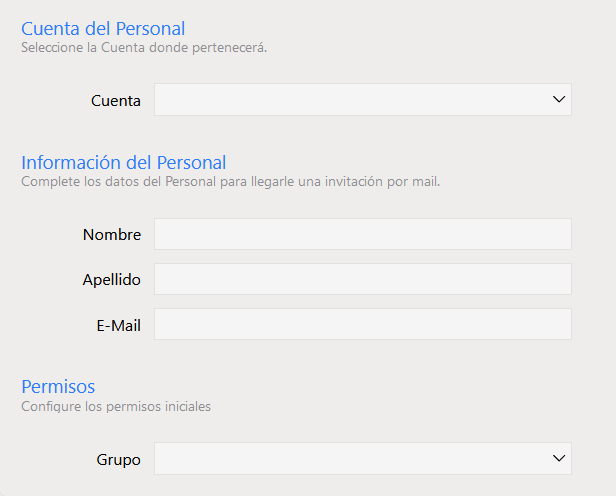
Task: Focus the Nombre text field
Action: point(362,234)
